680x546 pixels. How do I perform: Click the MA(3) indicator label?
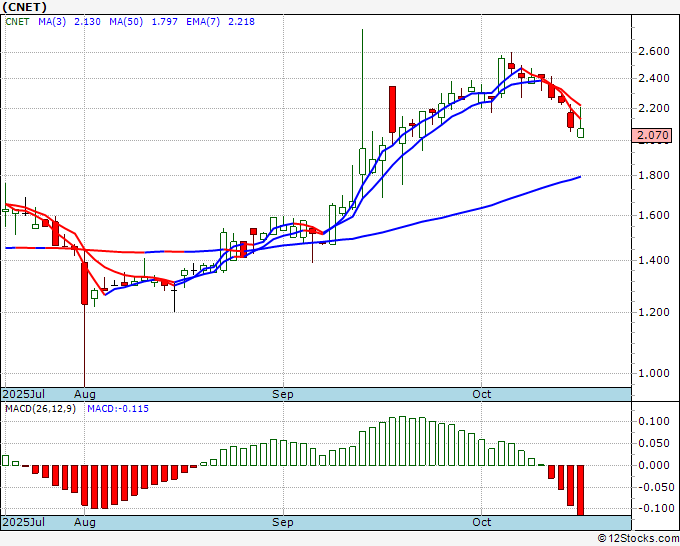[52, 22]
